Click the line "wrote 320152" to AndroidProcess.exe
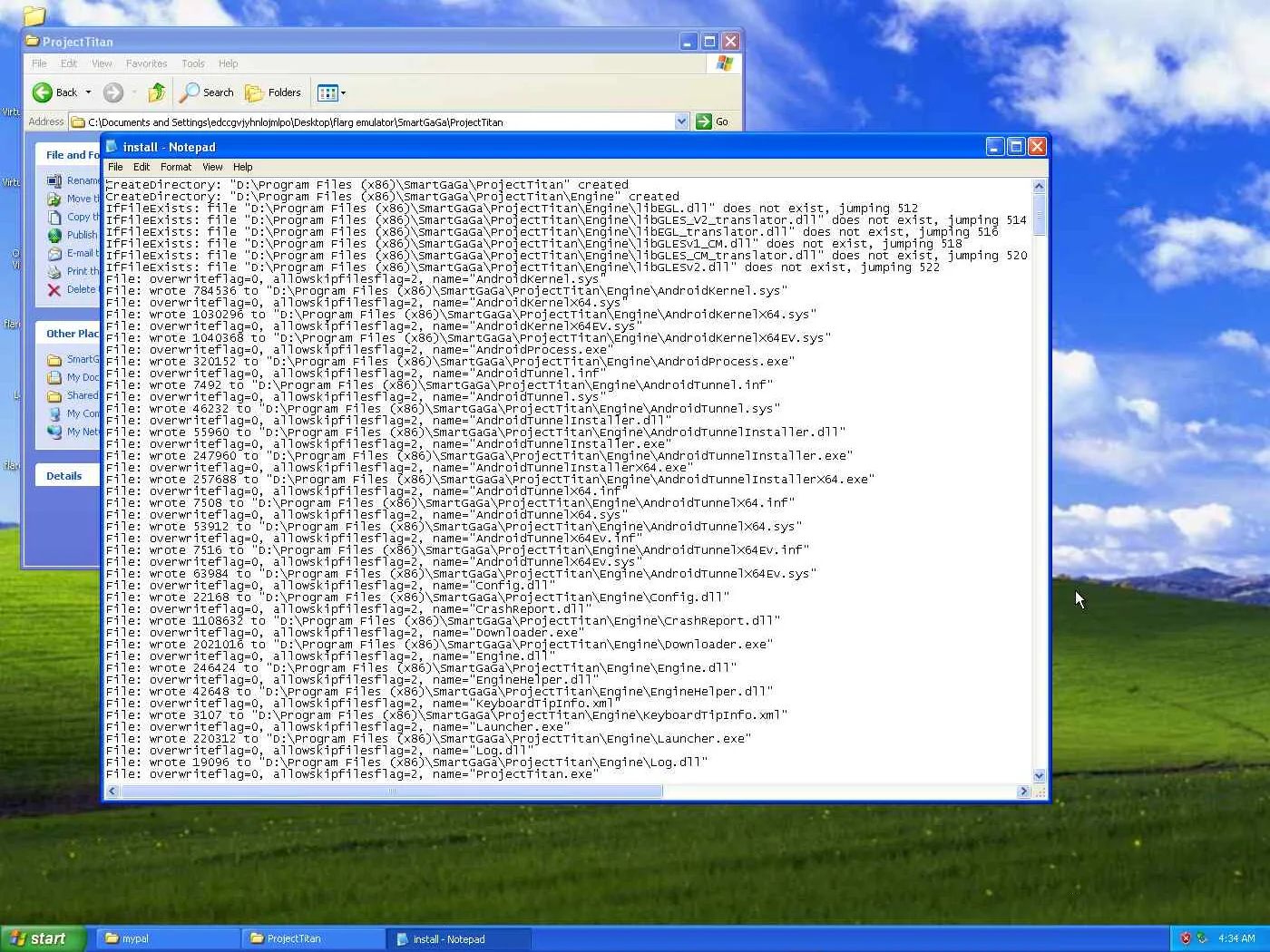The width and height of the screenshot is (1270, 952). 450,362
